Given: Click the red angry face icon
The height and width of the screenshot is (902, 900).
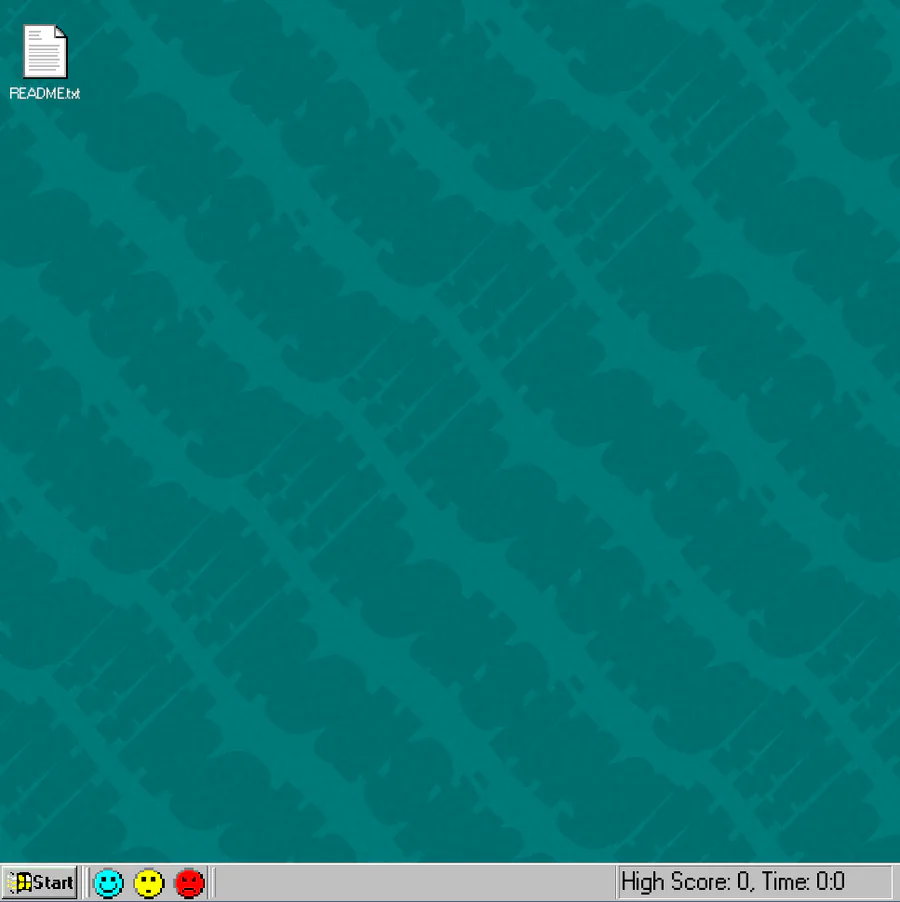Looking at the screenshot, I should [189, 882].
